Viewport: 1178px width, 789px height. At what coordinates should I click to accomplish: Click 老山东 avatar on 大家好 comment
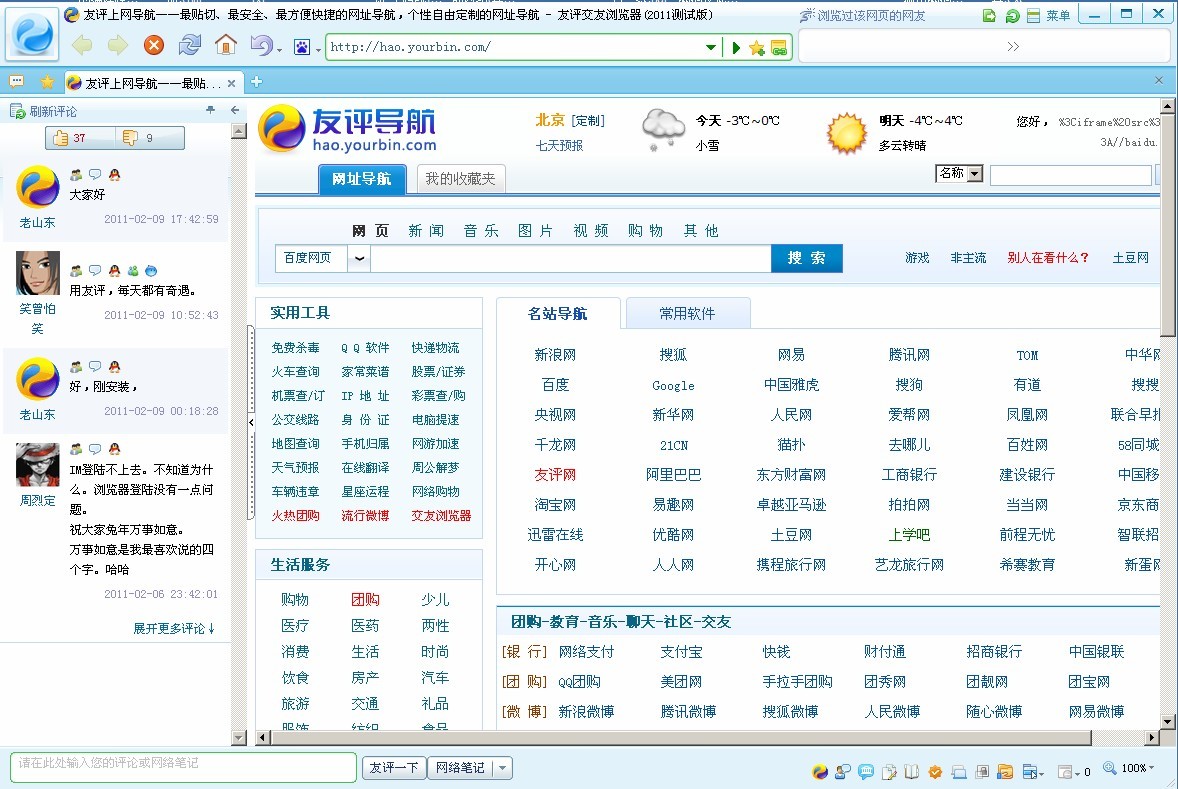38,186
